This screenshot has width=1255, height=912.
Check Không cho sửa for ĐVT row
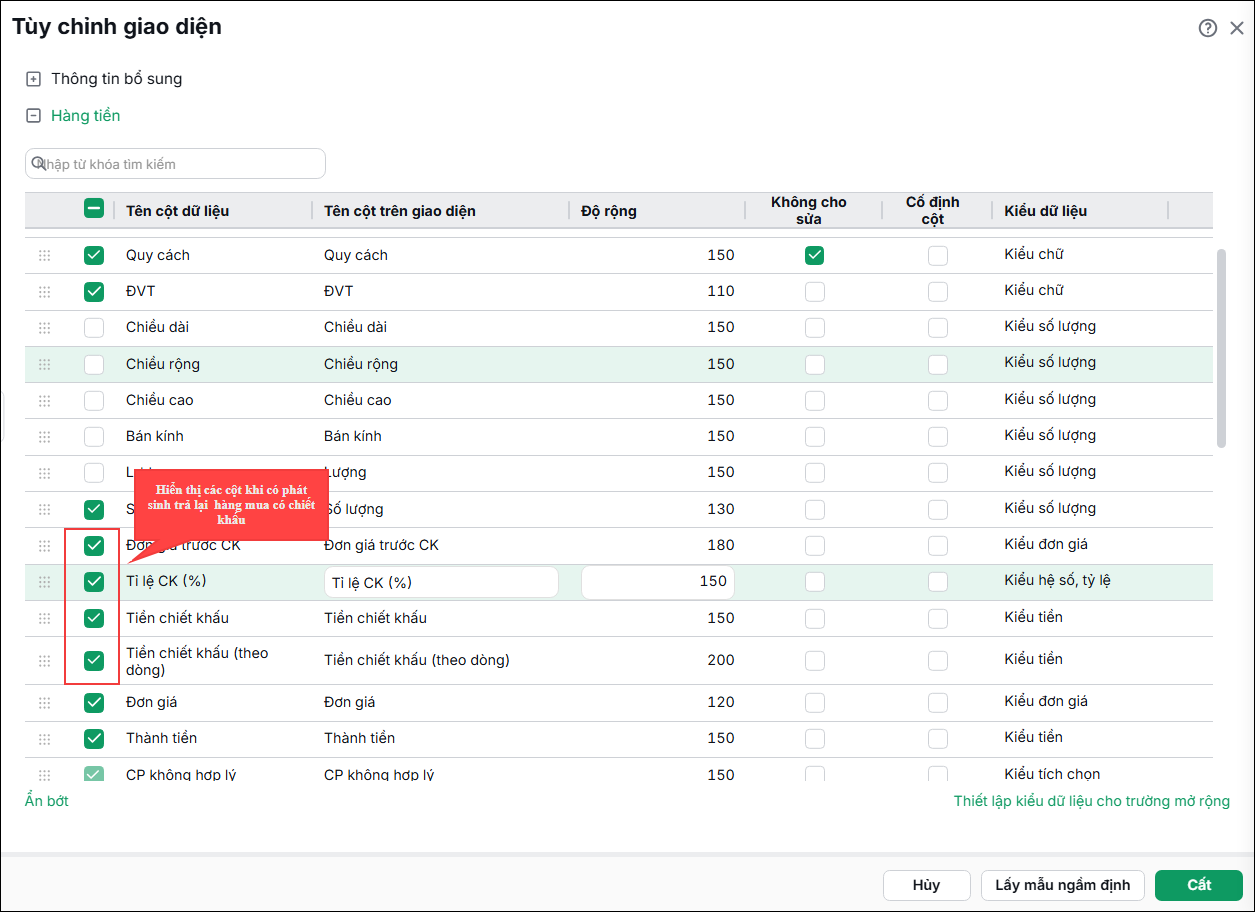(x=815, y=291)
